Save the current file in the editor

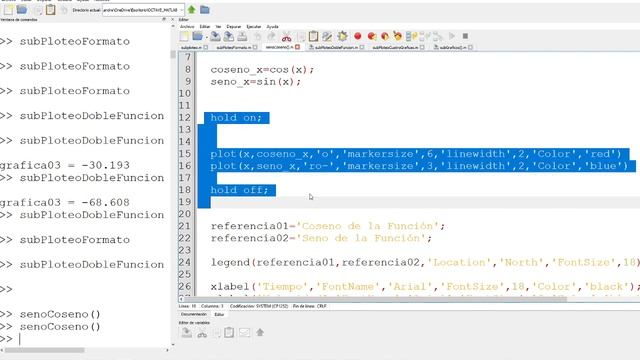tap(216, 36)
